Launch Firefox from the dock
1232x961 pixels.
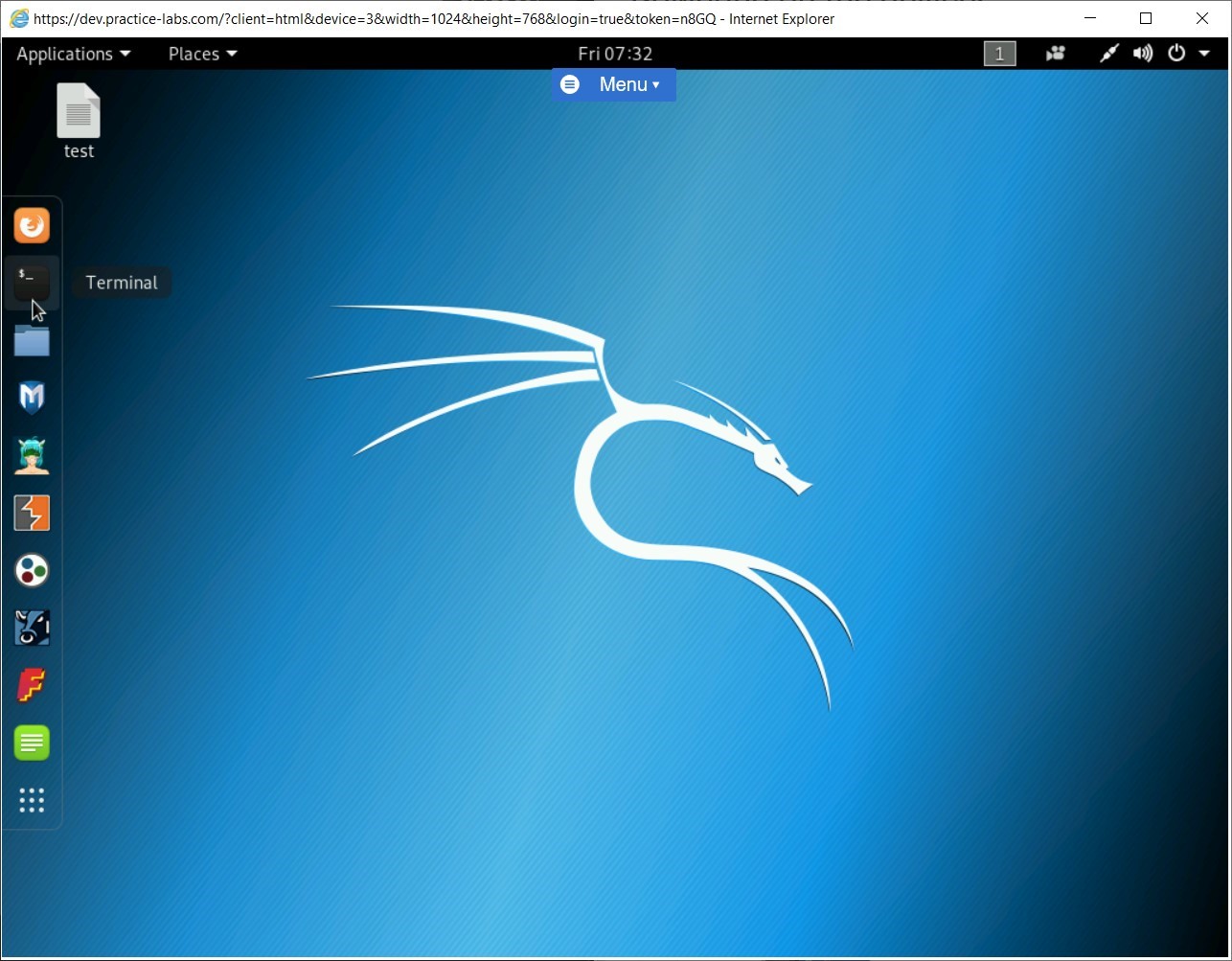(x=32, y=225)
